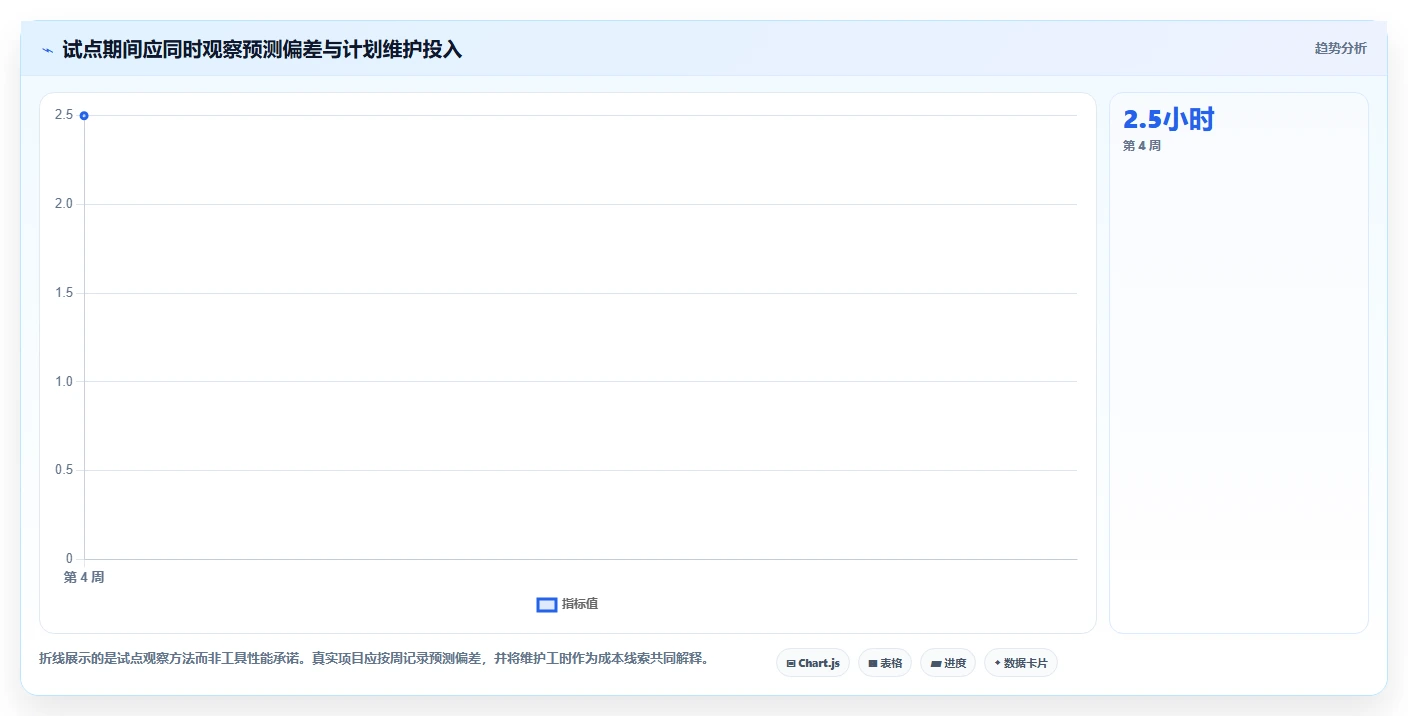Click the 2.0 y-axis tick label
The height and width of the screenshot is (716, 1408).
(x=64, y=204)
